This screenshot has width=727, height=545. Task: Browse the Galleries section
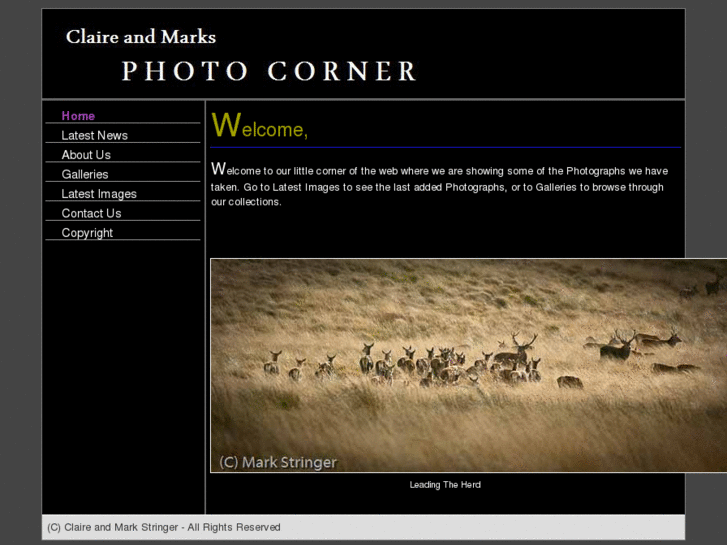pos(84,174)
